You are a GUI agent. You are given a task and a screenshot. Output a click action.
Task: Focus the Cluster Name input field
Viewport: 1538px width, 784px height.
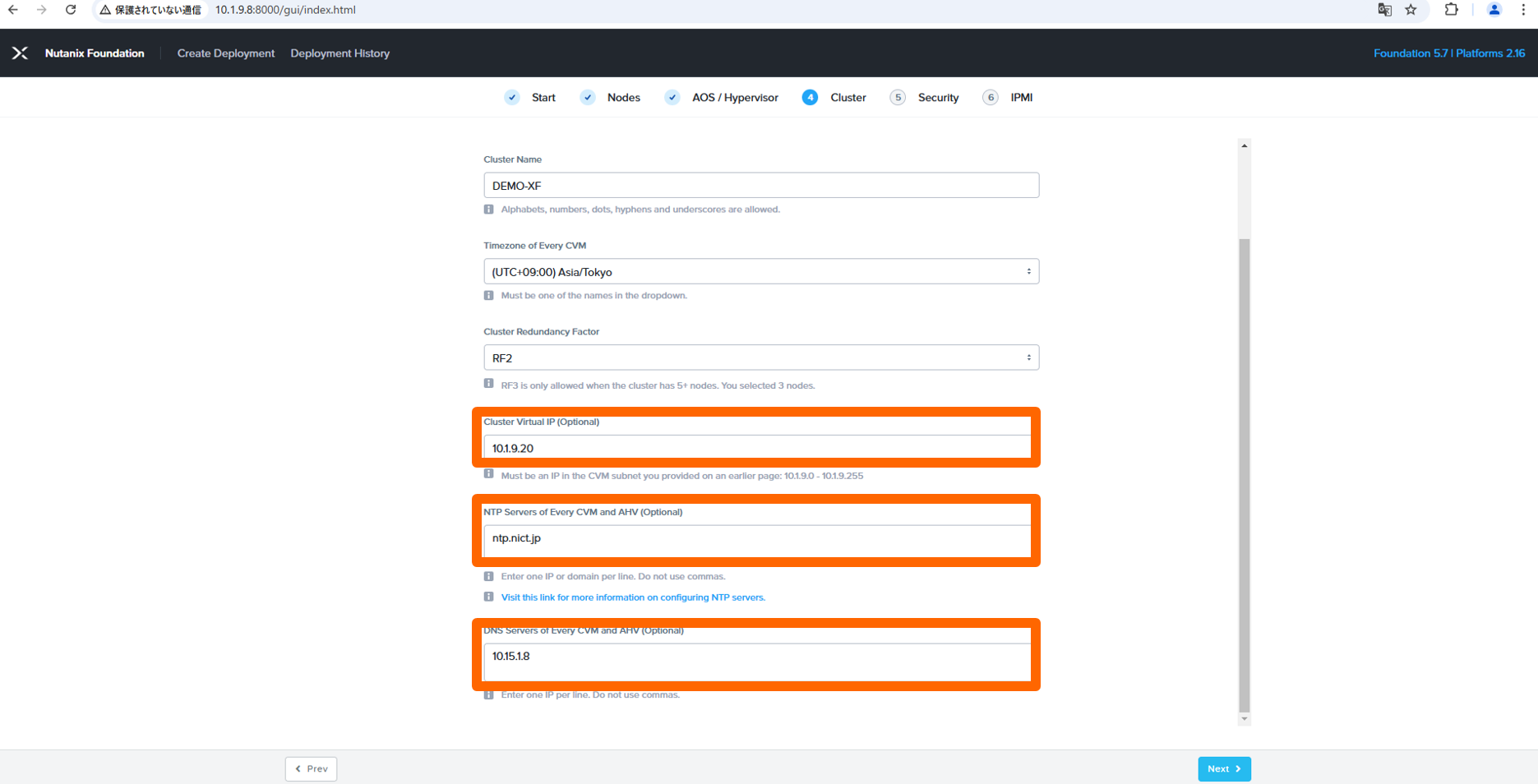tap(760, 186)
